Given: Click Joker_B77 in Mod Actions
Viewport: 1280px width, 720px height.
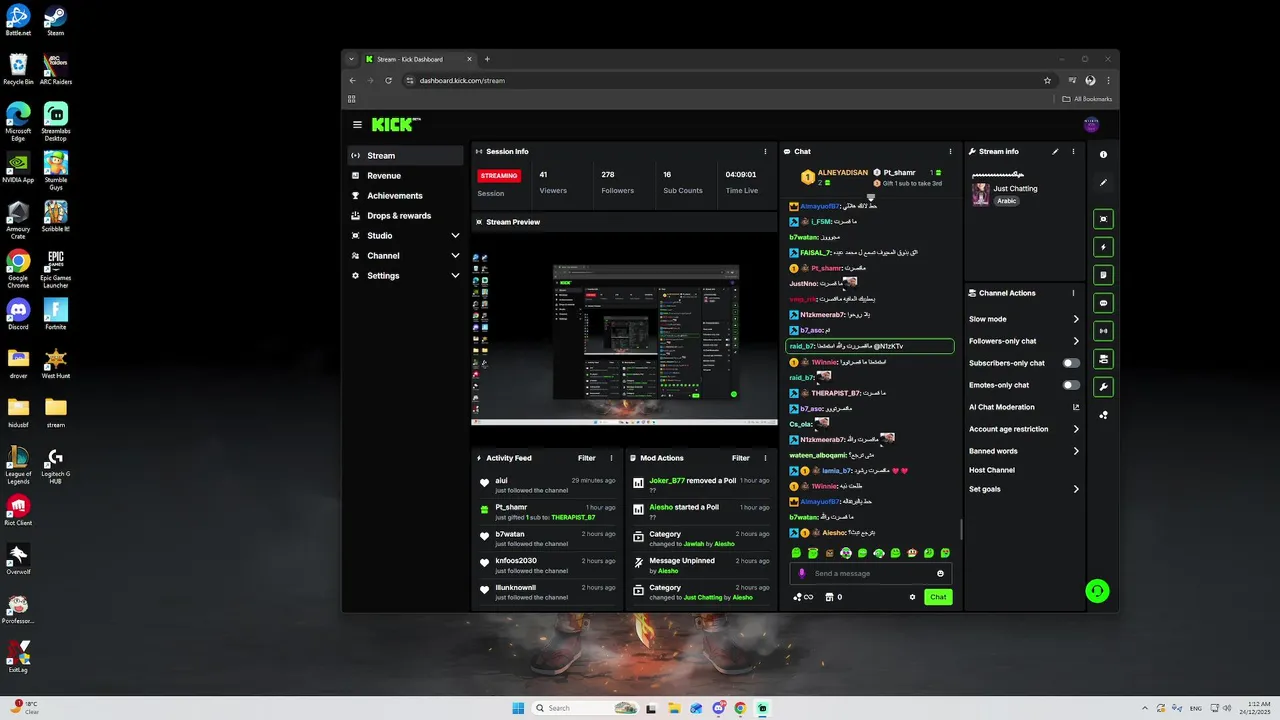Looking at the screenshot, I should click(x=667, y=480).
